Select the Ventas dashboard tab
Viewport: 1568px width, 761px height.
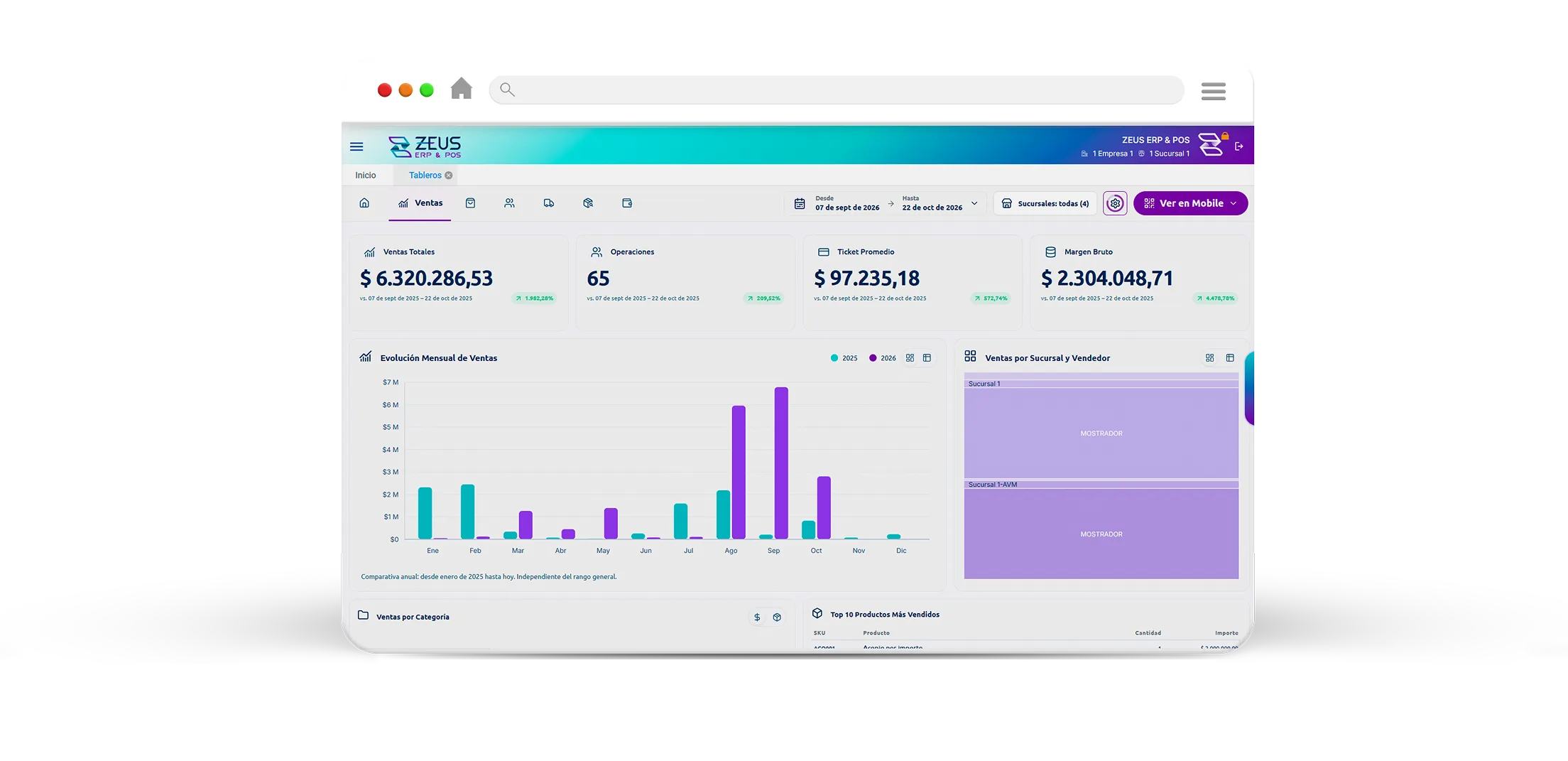coord(420,203)
